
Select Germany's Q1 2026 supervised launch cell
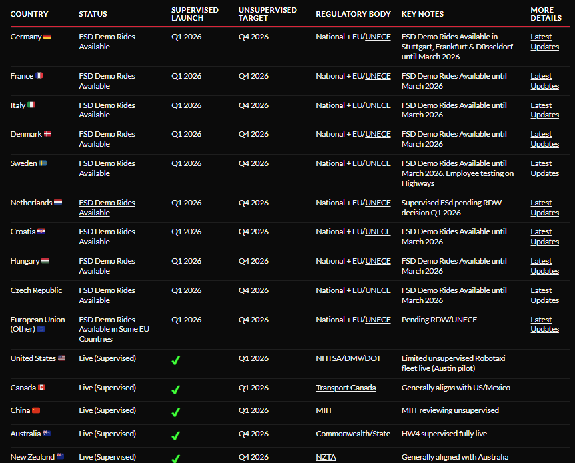pyautogui.click(x=186, y=37)
